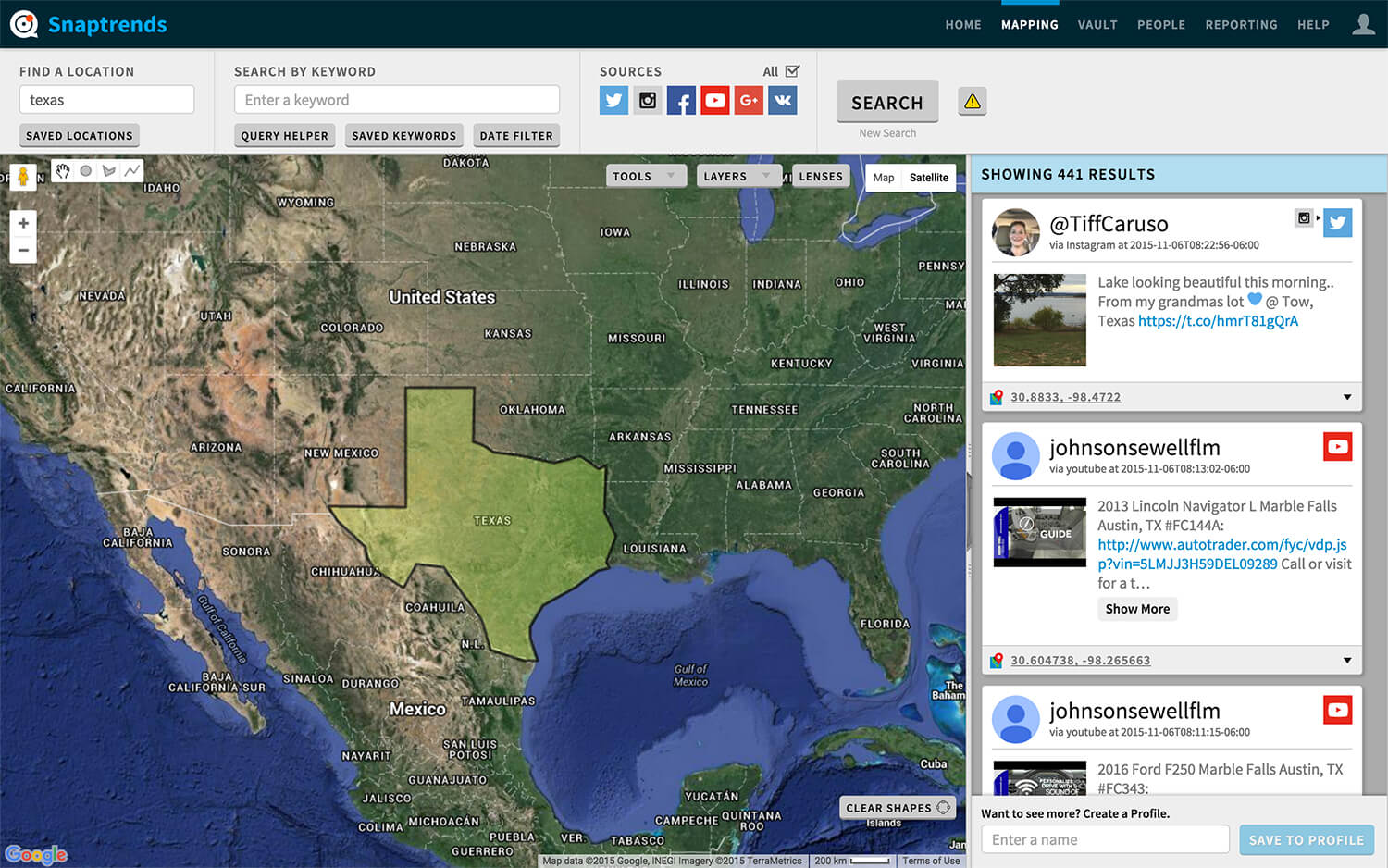Open the user account profile icon
This screenshot has width=1388, height=868.
pyautogui.click(x=1363, y=24)
